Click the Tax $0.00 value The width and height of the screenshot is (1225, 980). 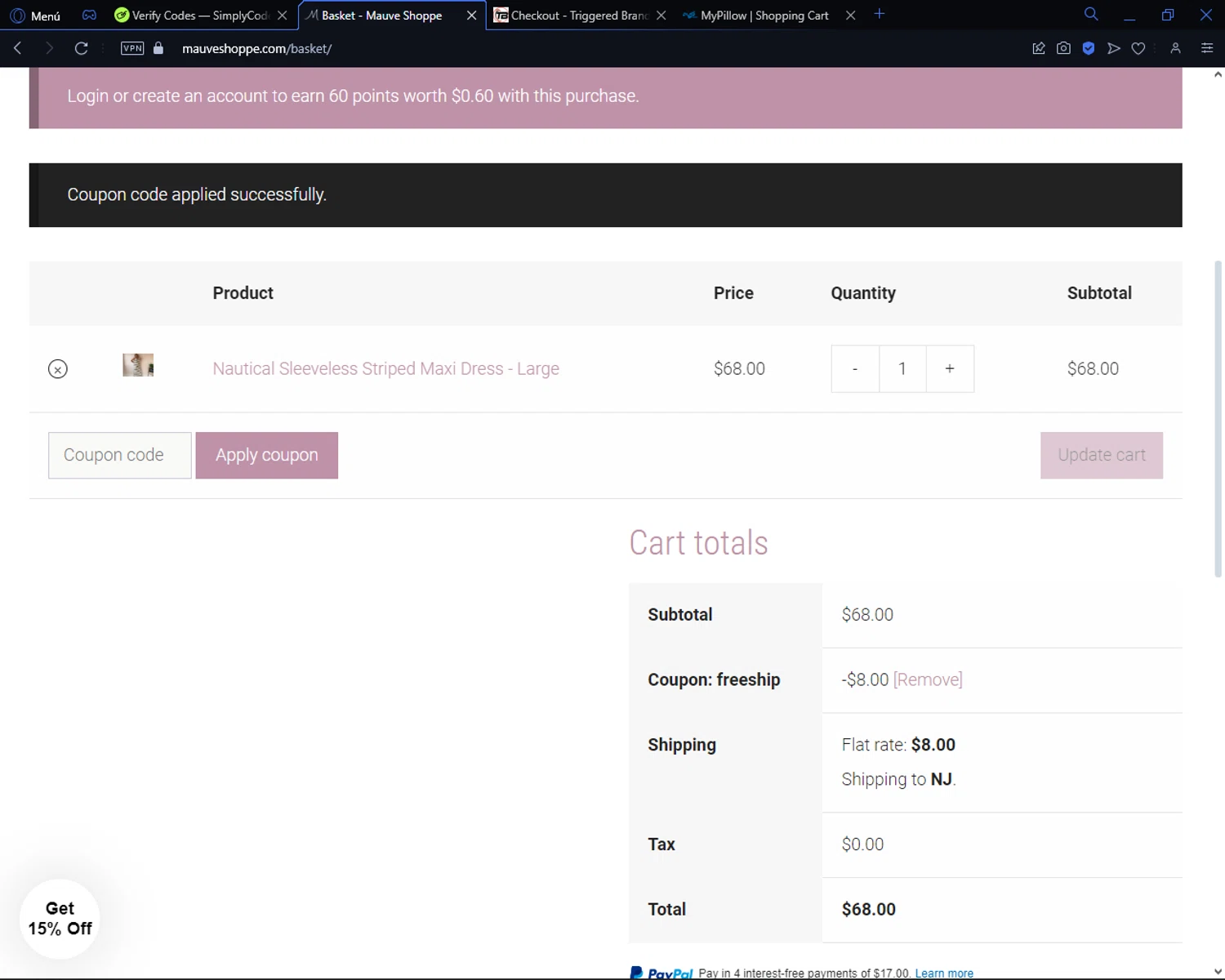click(x=862, y=844)
